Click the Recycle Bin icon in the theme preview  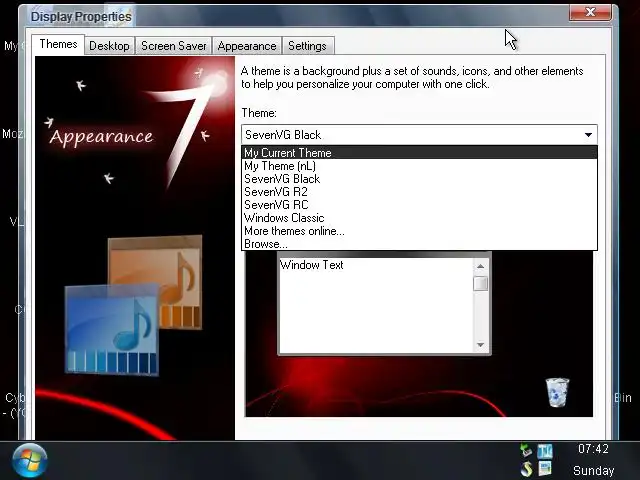pyautogui.click(x=557, y=392)
